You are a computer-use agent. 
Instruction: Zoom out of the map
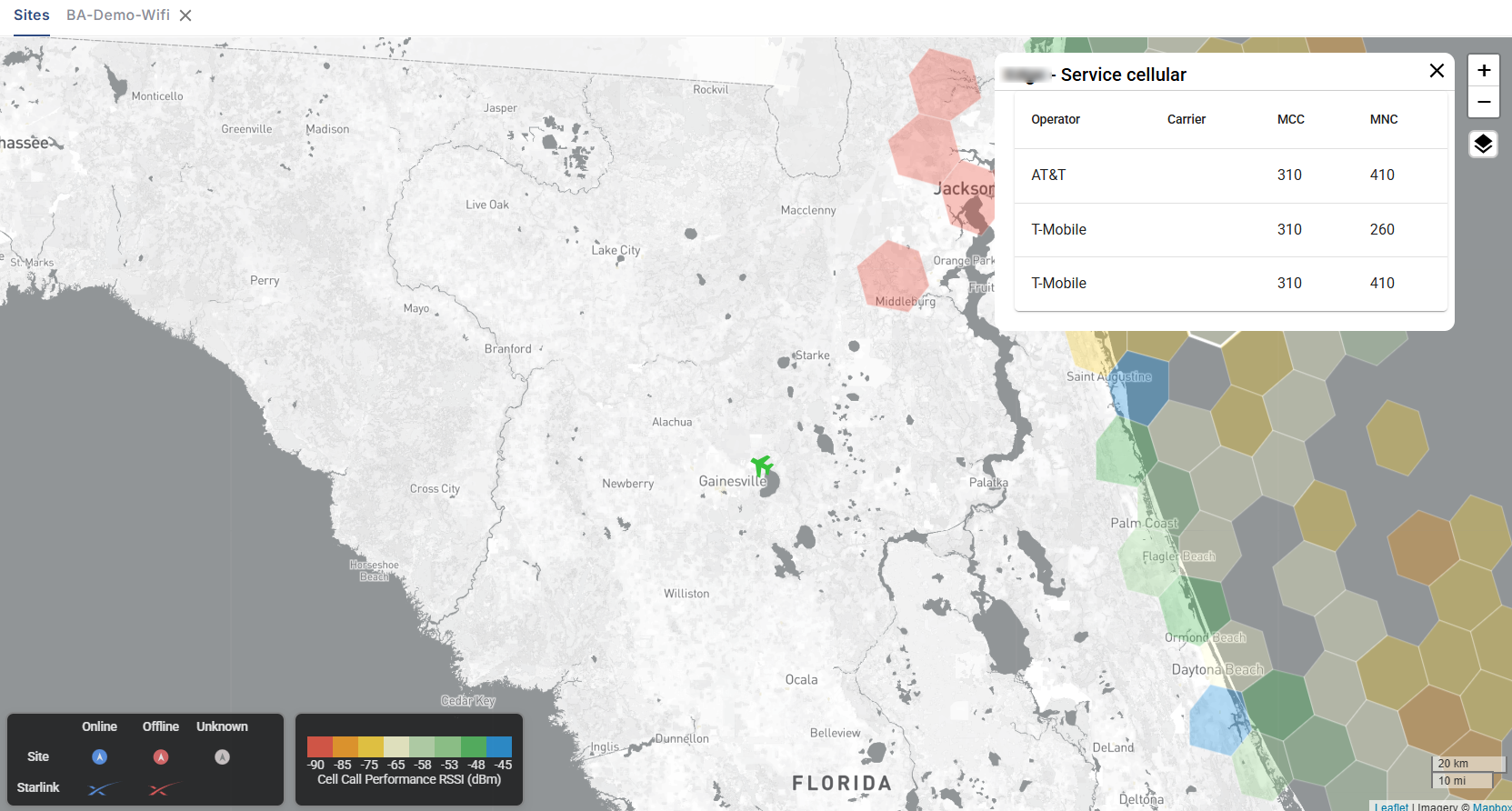1483,102
